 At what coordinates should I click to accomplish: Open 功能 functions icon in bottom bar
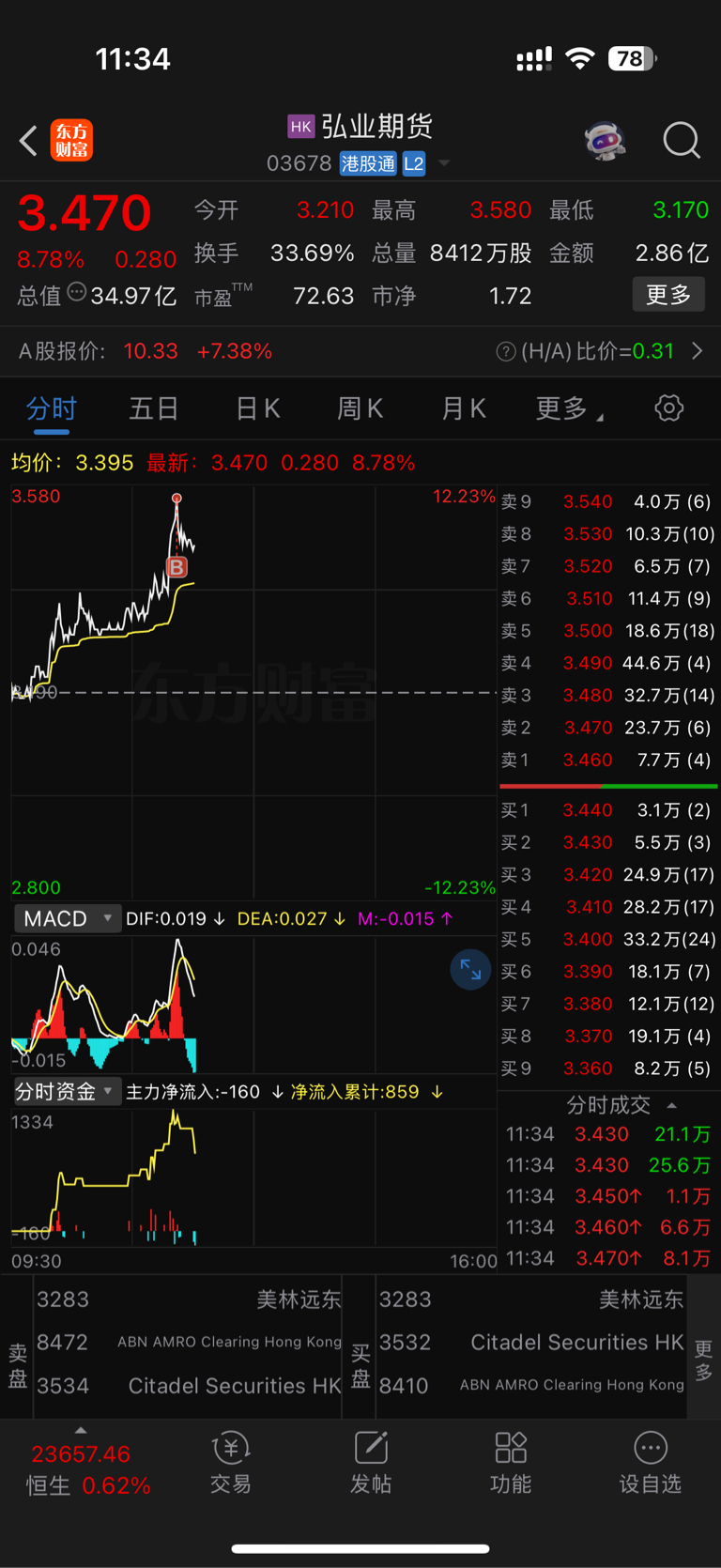[511, 1463]
